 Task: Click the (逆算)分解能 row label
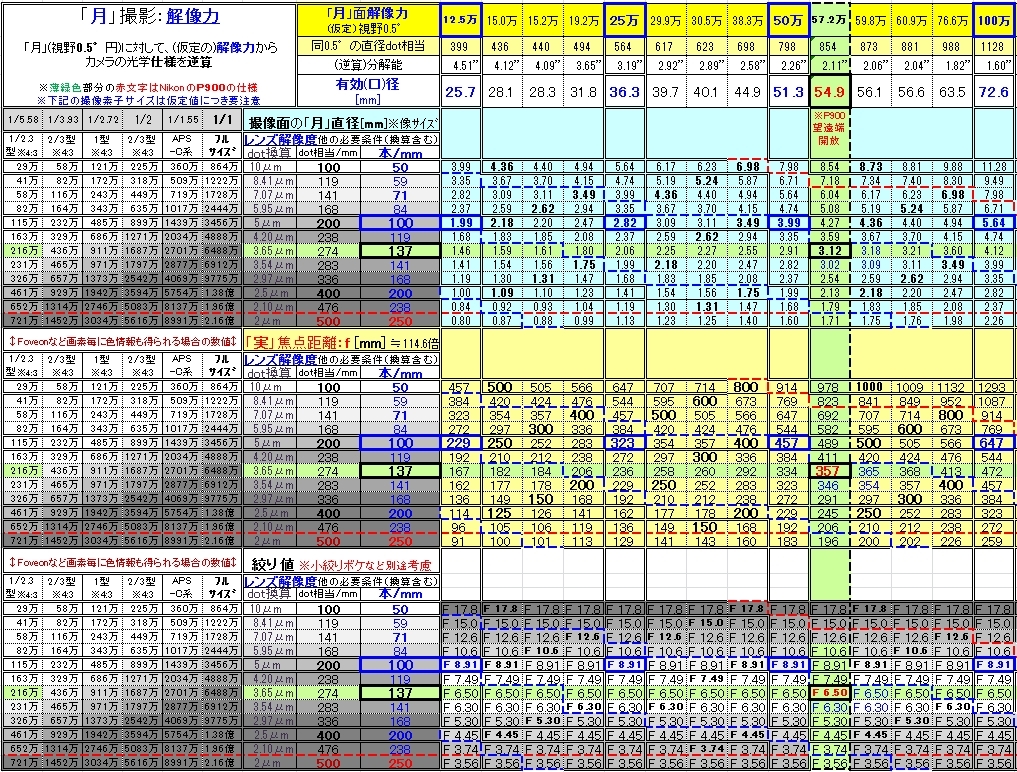tap(367, 64)
